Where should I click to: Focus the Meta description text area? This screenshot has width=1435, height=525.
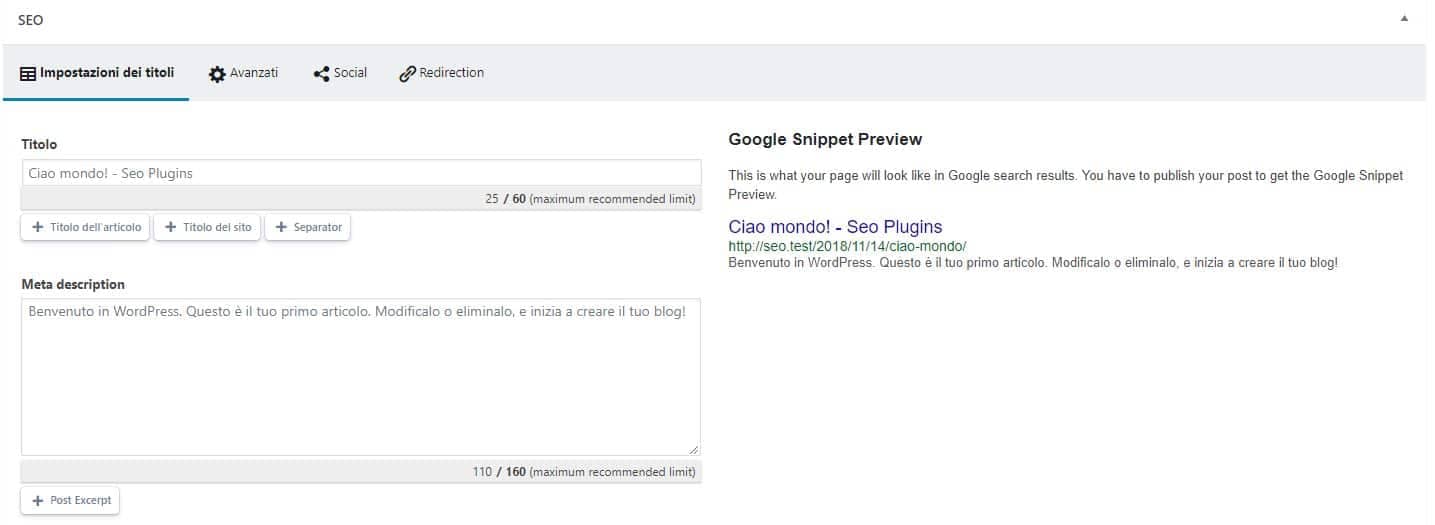pyautogui.click(x=361, y=377)
